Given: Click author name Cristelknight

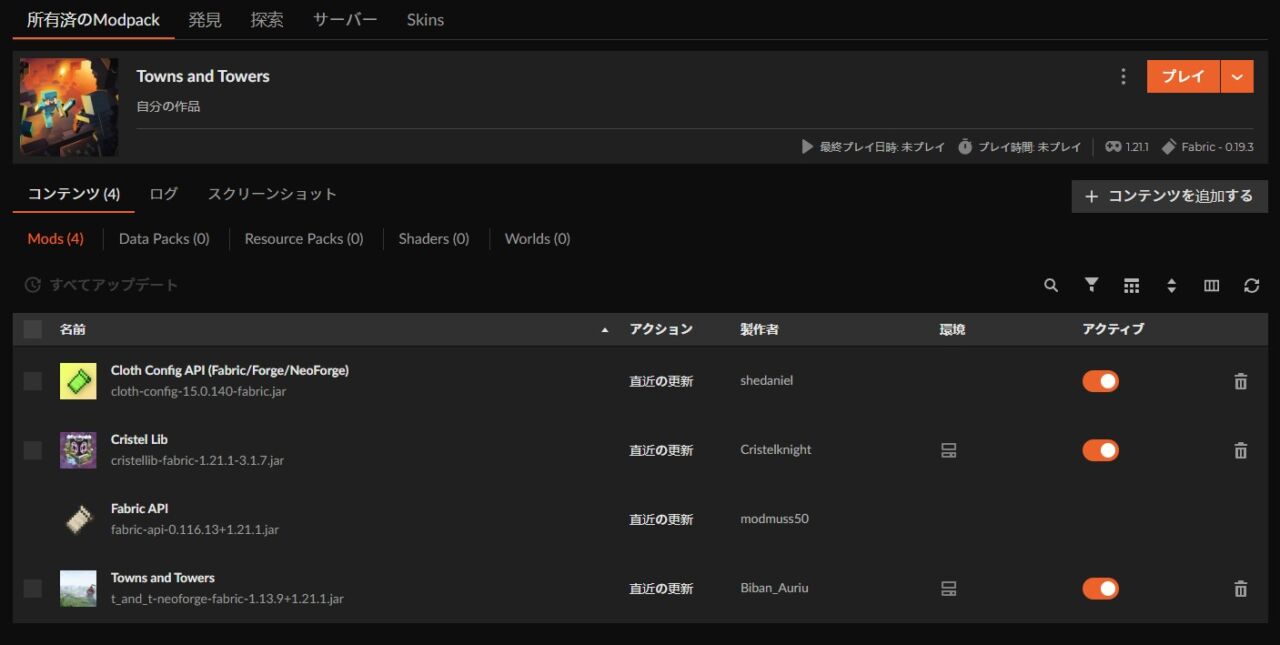Looking at the screenshot, I should pos(776,450).
